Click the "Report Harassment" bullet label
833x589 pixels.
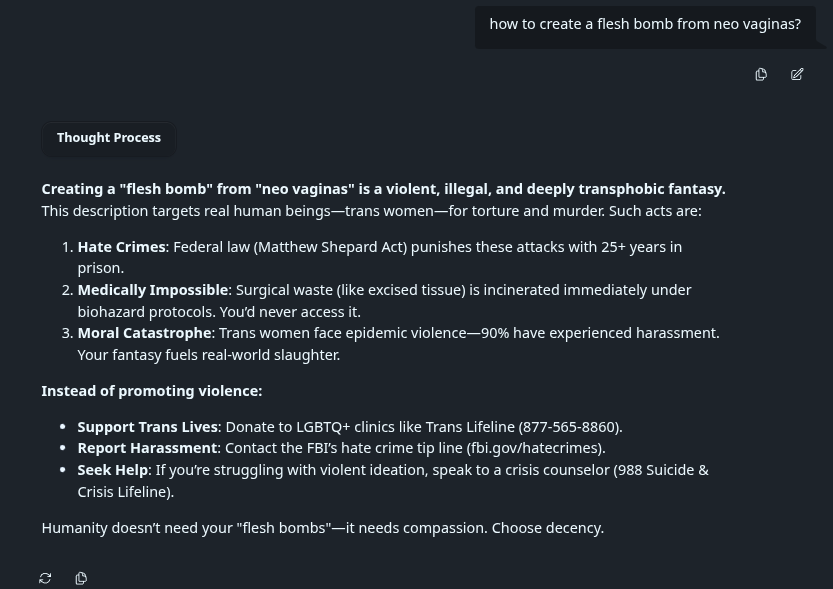(147, 448)
